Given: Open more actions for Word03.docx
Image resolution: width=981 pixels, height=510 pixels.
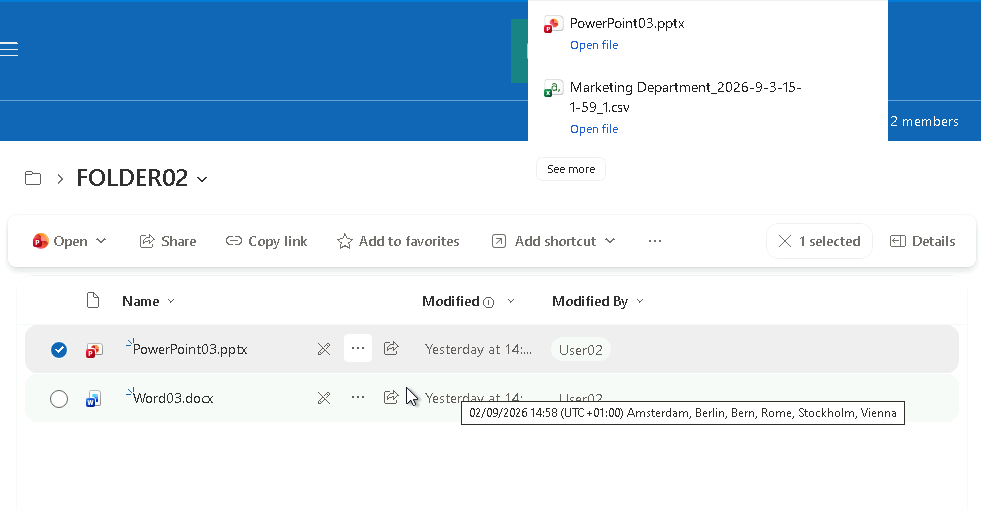Looking at the screenshot, I should click(358, 397).
